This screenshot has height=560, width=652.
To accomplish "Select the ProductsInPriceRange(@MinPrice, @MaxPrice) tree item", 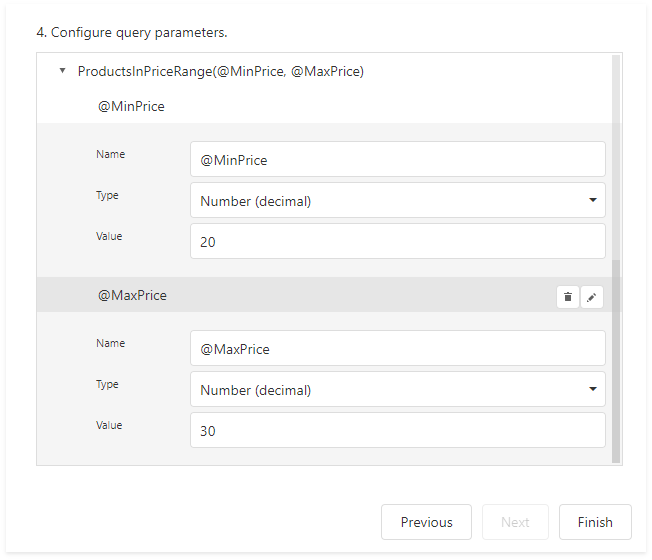I will point(220,71).
